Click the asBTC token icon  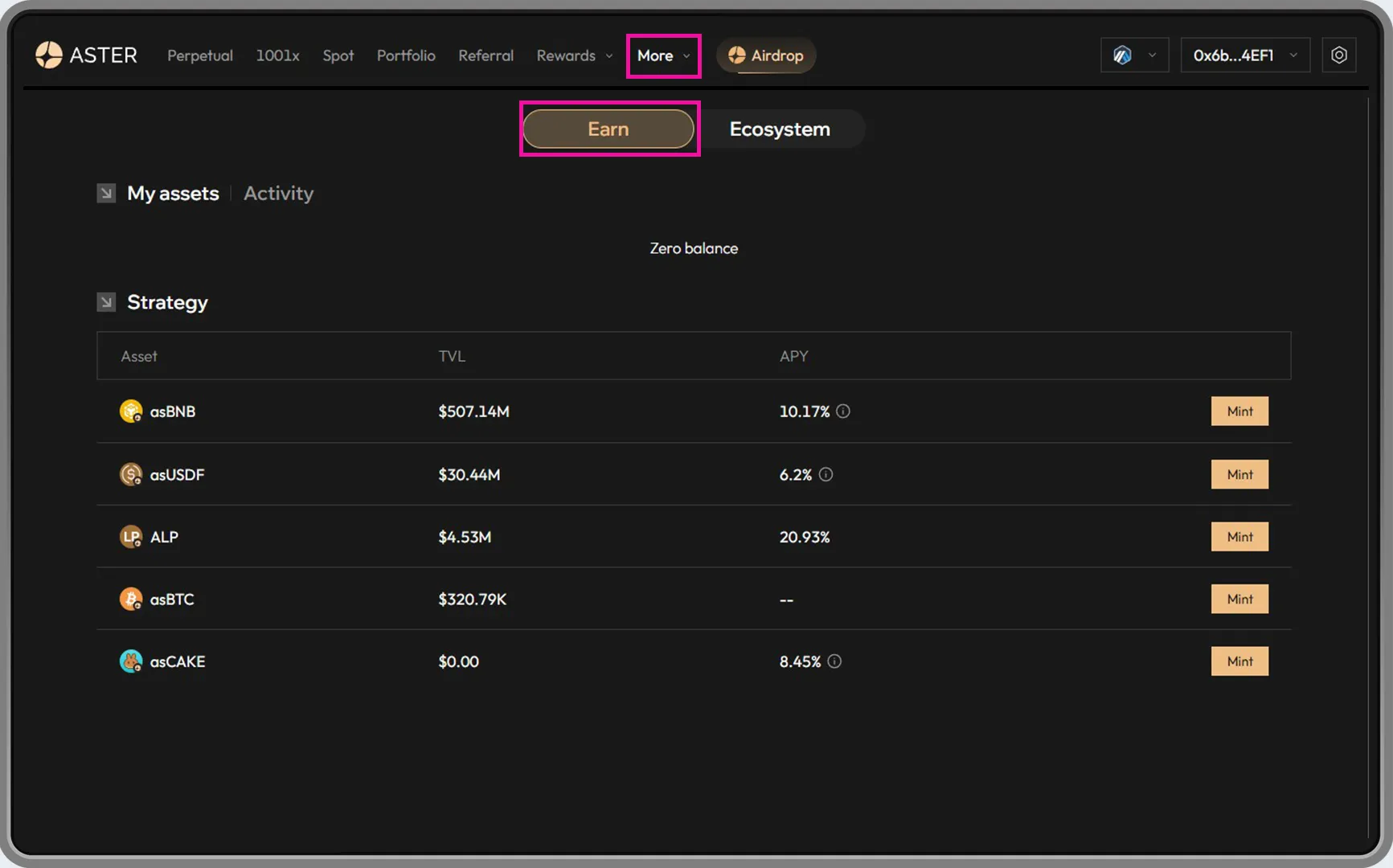(131, 600)
